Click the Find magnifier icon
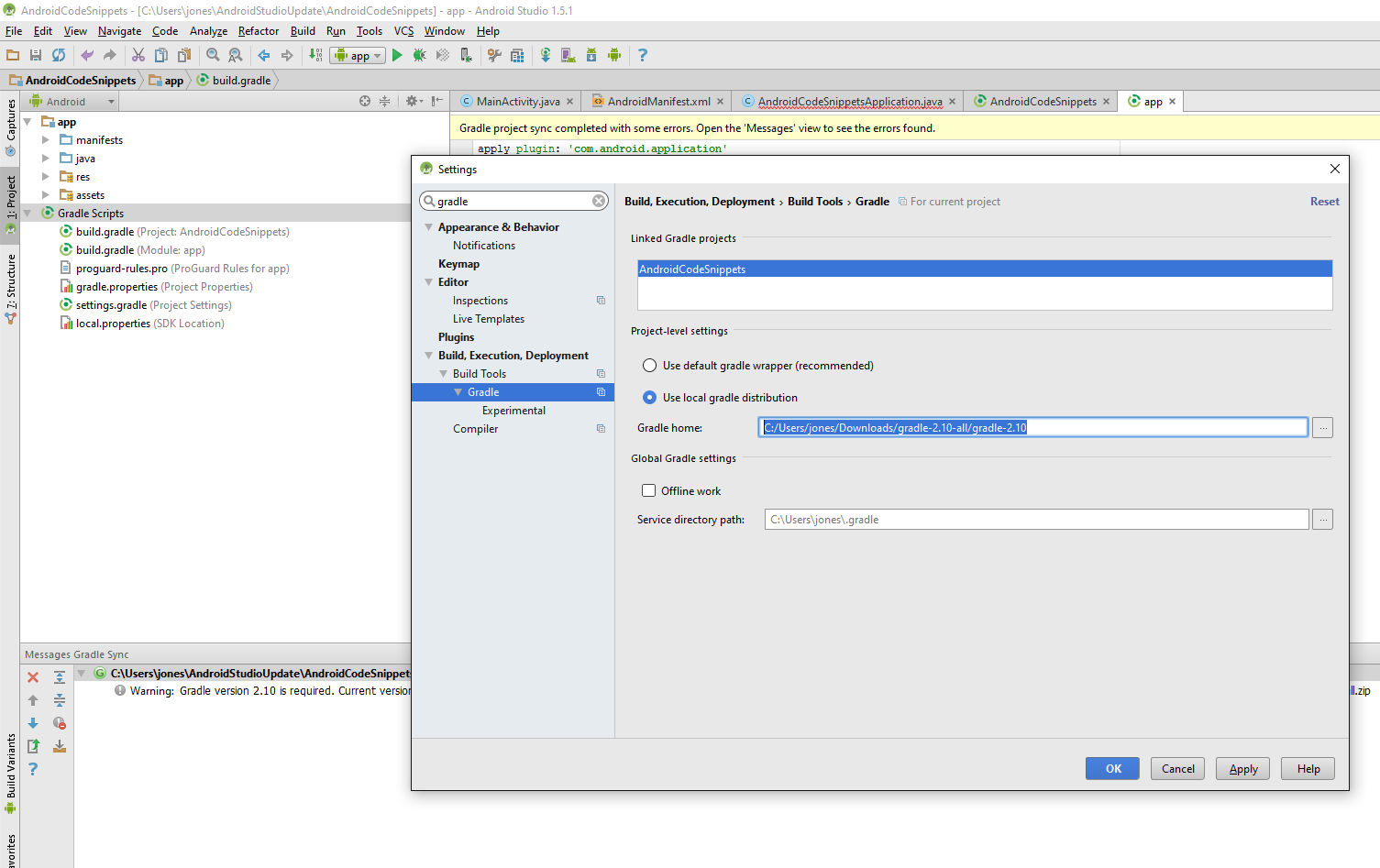 click(213, 55)
